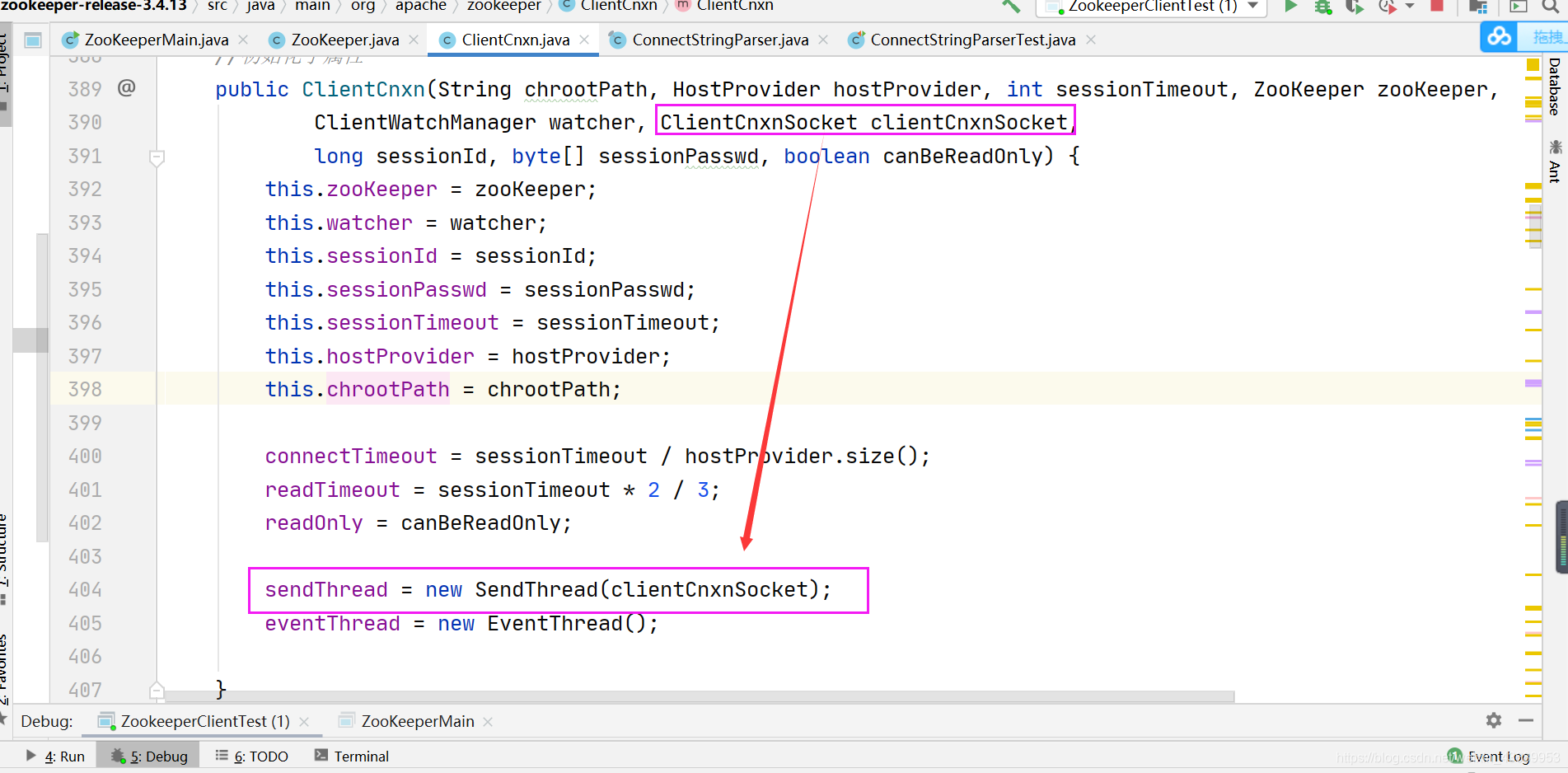Stop the running process
This screenshot has width=1568, height=773.
[1437, 5]
